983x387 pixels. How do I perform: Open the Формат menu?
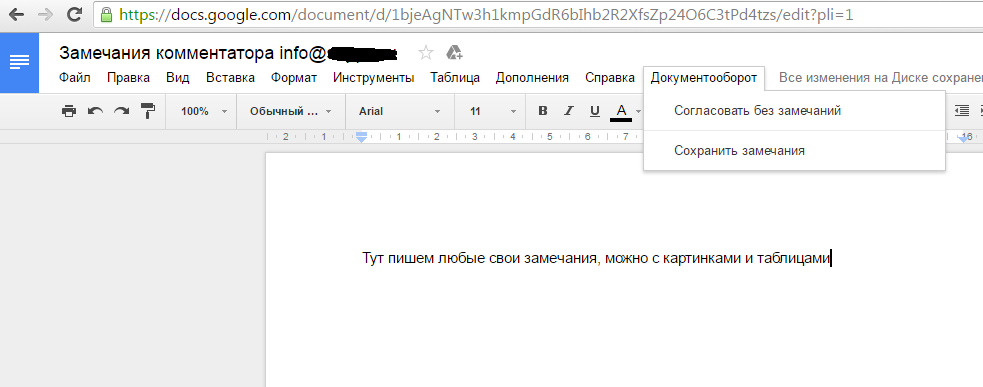294,78
